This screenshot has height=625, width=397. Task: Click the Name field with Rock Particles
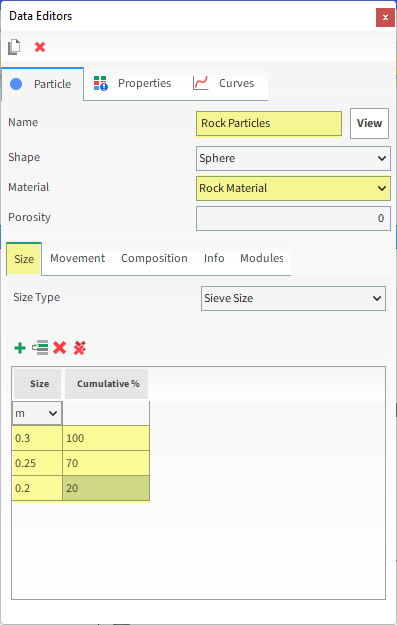tap(269, 124)
